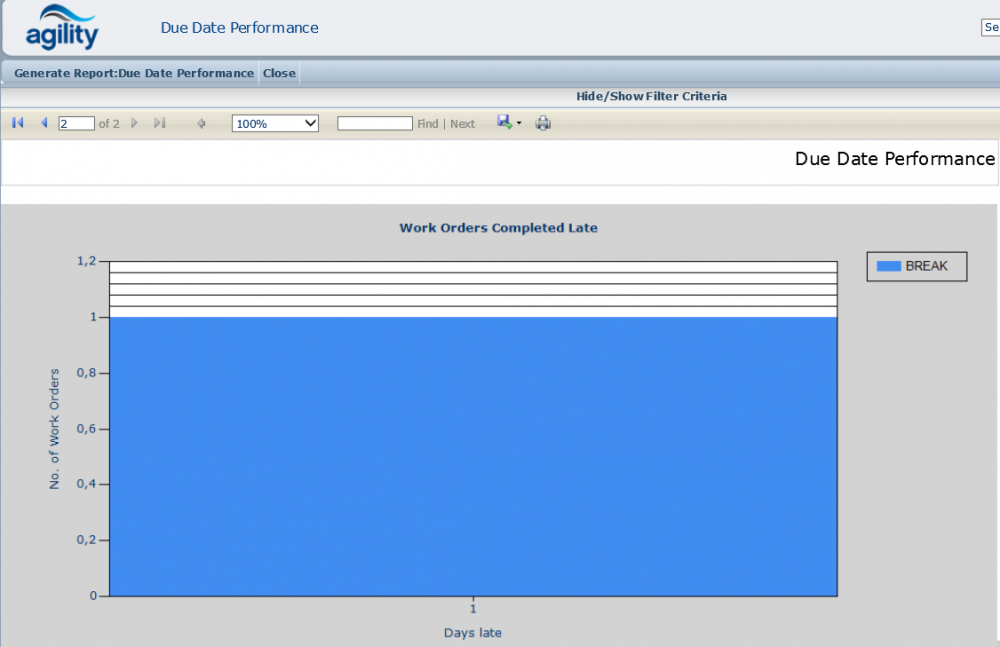This screenshot has height=647, width=1000.
Task: Click the Next search link
Action: [x=462, y=123]
